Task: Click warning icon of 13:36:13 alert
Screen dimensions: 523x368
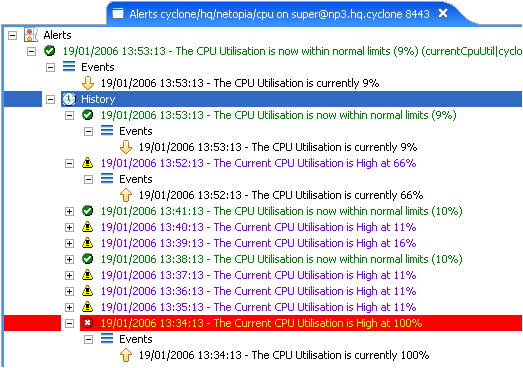Action: click(x=88, y=291)
